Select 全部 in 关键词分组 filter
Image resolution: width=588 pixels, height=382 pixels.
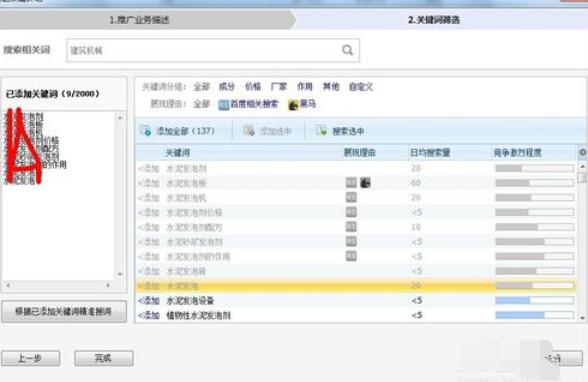point(201,87)
